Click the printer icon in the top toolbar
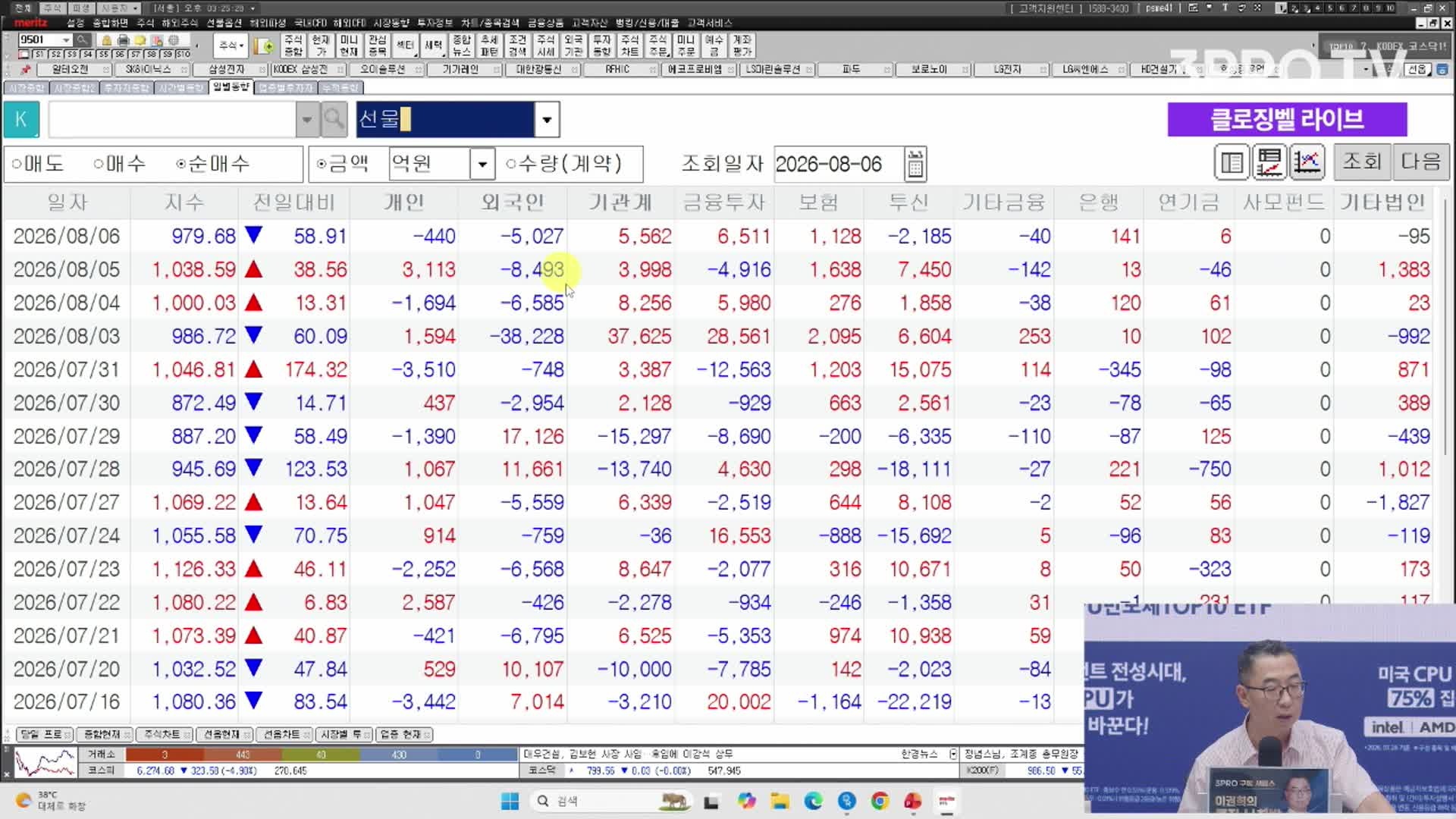1456x819 pixels. point(123,40)
